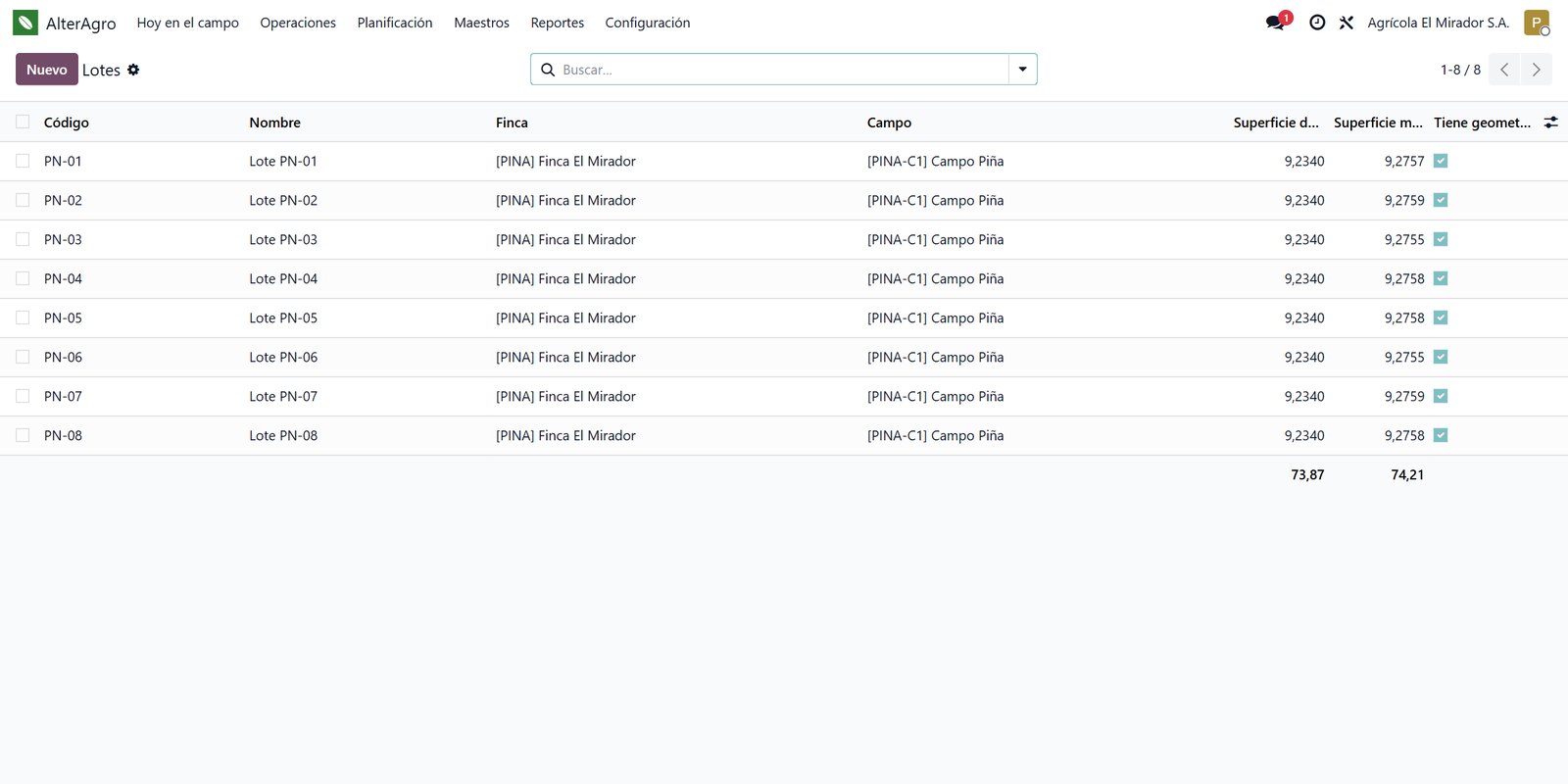
Task: Open the user avatar menu
Action: 1537,23
